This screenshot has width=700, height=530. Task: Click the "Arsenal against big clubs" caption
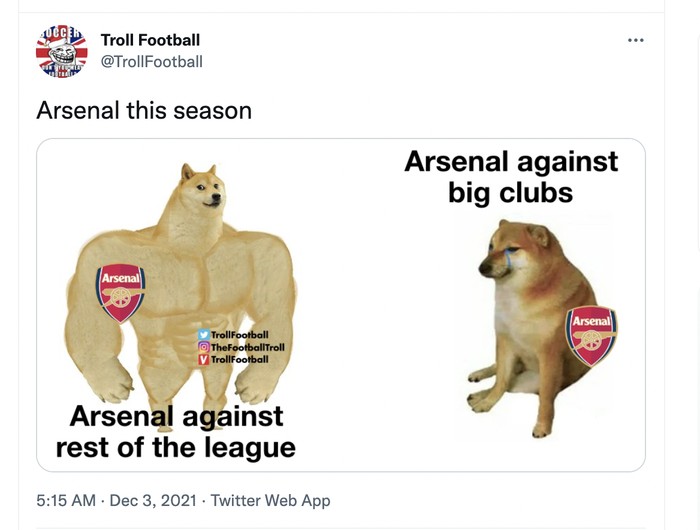tap(511, 176)
